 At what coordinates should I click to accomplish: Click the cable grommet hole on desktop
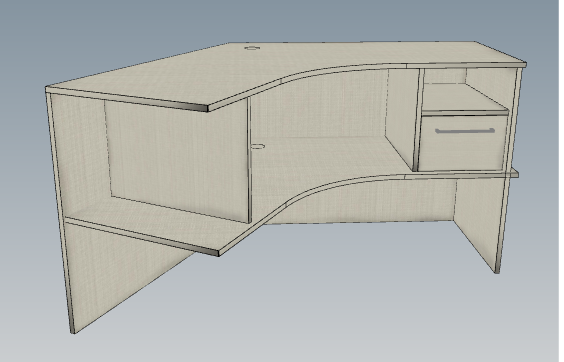tap(252, 47)
